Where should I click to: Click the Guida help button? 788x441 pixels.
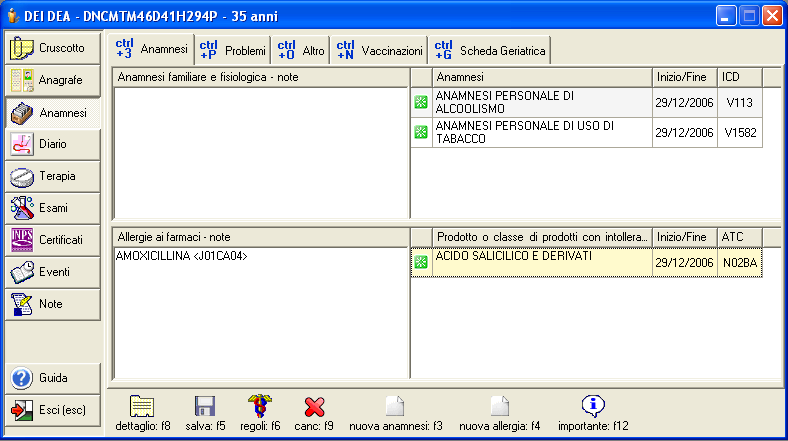53,378
